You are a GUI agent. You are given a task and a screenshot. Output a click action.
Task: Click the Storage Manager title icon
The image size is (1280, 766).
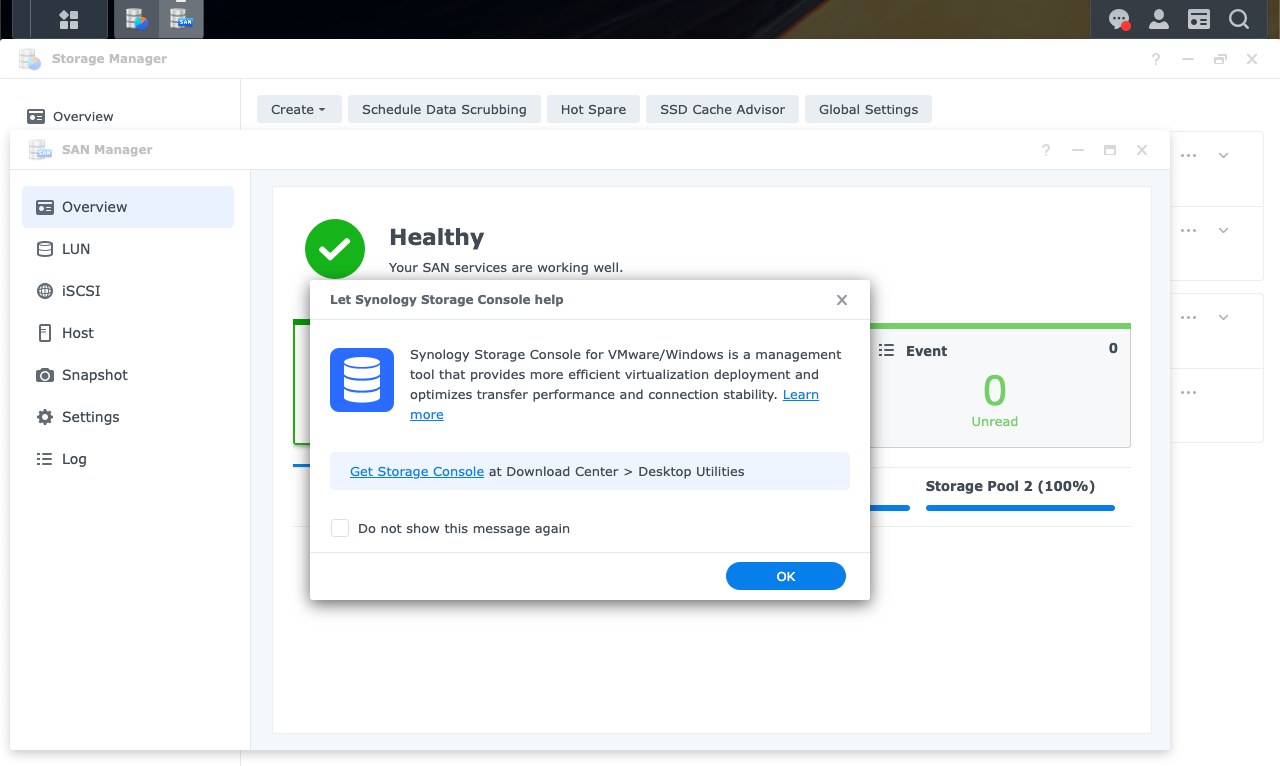pos(30,59)
